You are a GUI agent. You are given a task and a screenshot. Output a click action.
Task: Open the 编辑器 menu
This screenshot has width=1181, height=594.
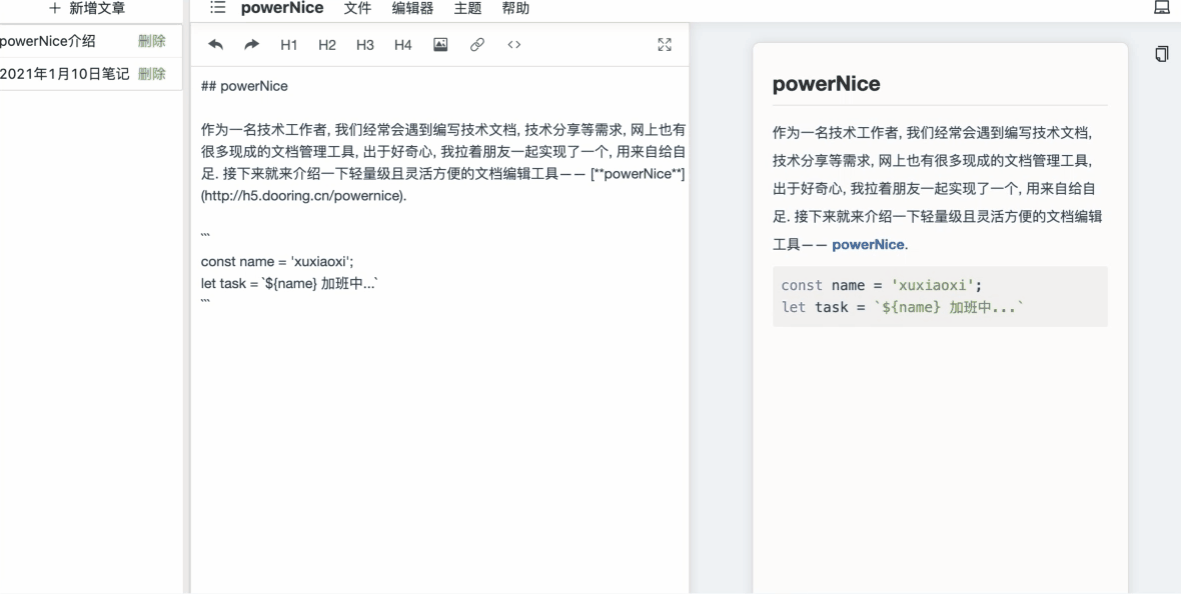[413, 8]
